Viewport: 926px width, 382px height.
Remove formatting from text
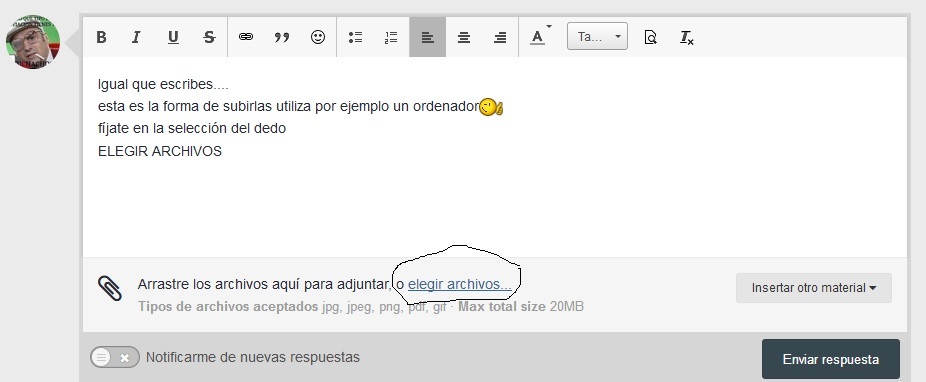click(x=686, y=37)
